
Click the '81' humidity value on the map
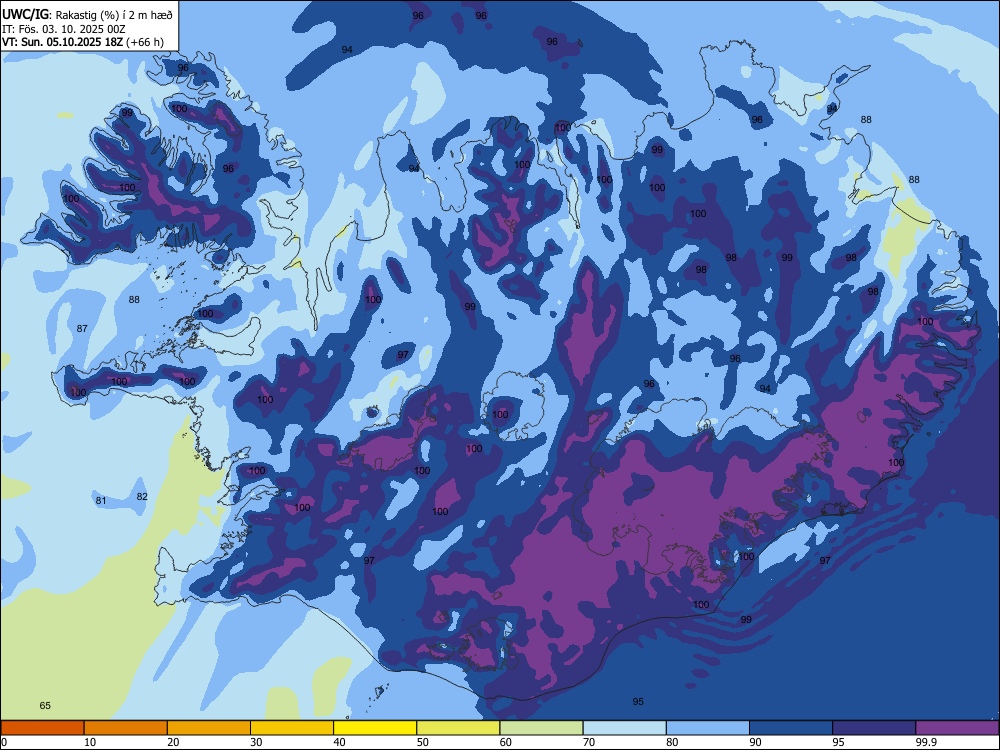tap(101, 501)
